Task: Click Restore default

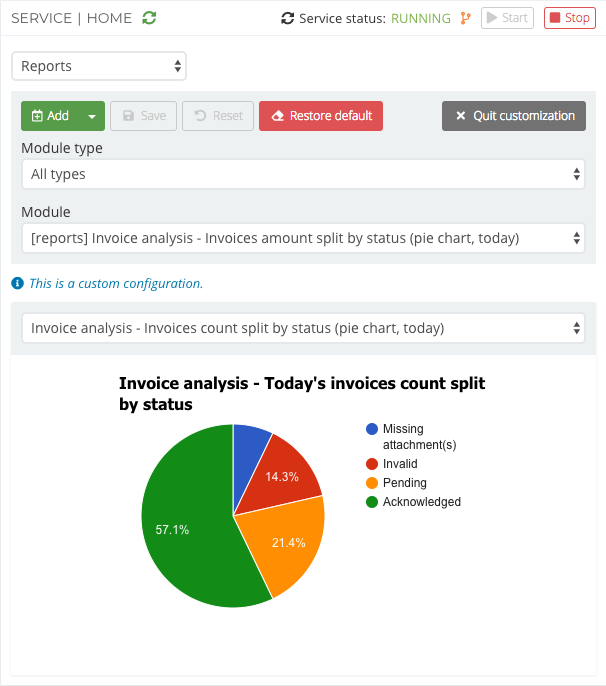Action: (x=321, y=116)
